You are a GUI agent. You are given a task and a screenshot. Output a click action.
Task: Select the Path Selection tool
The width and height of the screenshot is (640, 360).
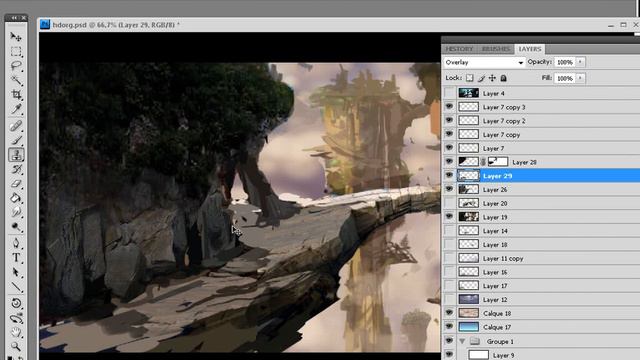[x=16, y=272]
